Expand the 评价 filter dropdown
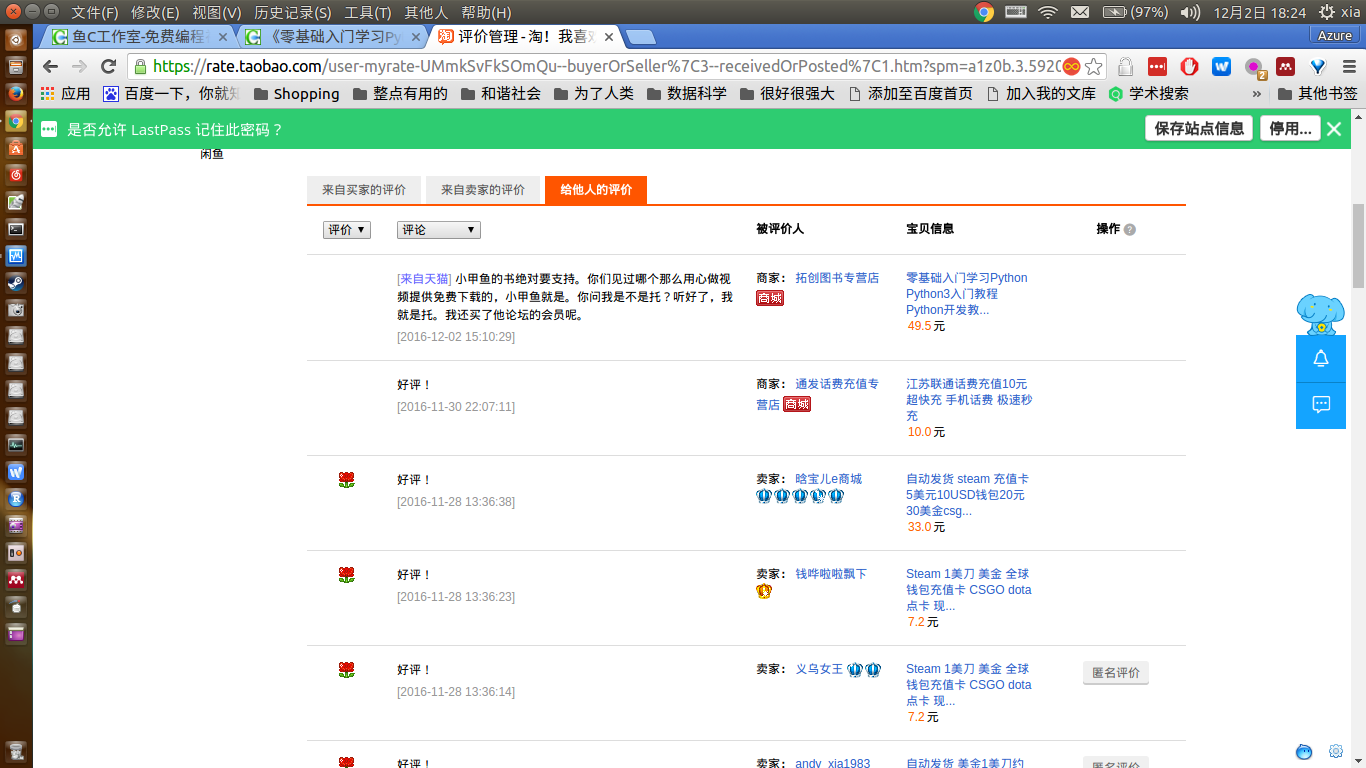Screen dimensions: 1366x768 click(347, 230)
